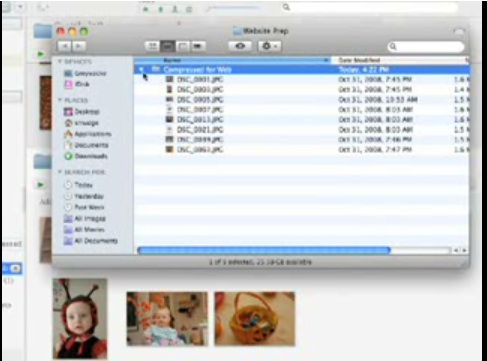The height and width of the screenshot is (361, 487).
Task: Click the Oct 31 2008 10:53 AM date
Action: [378, 99]
